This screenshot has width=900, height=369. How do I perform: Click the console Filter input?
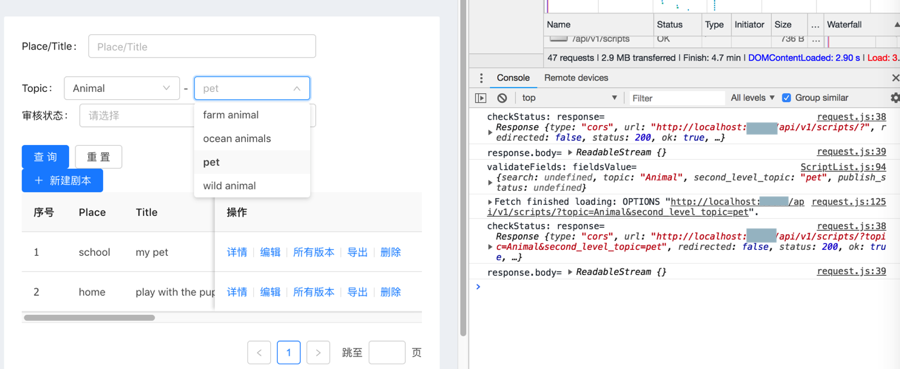677,98
